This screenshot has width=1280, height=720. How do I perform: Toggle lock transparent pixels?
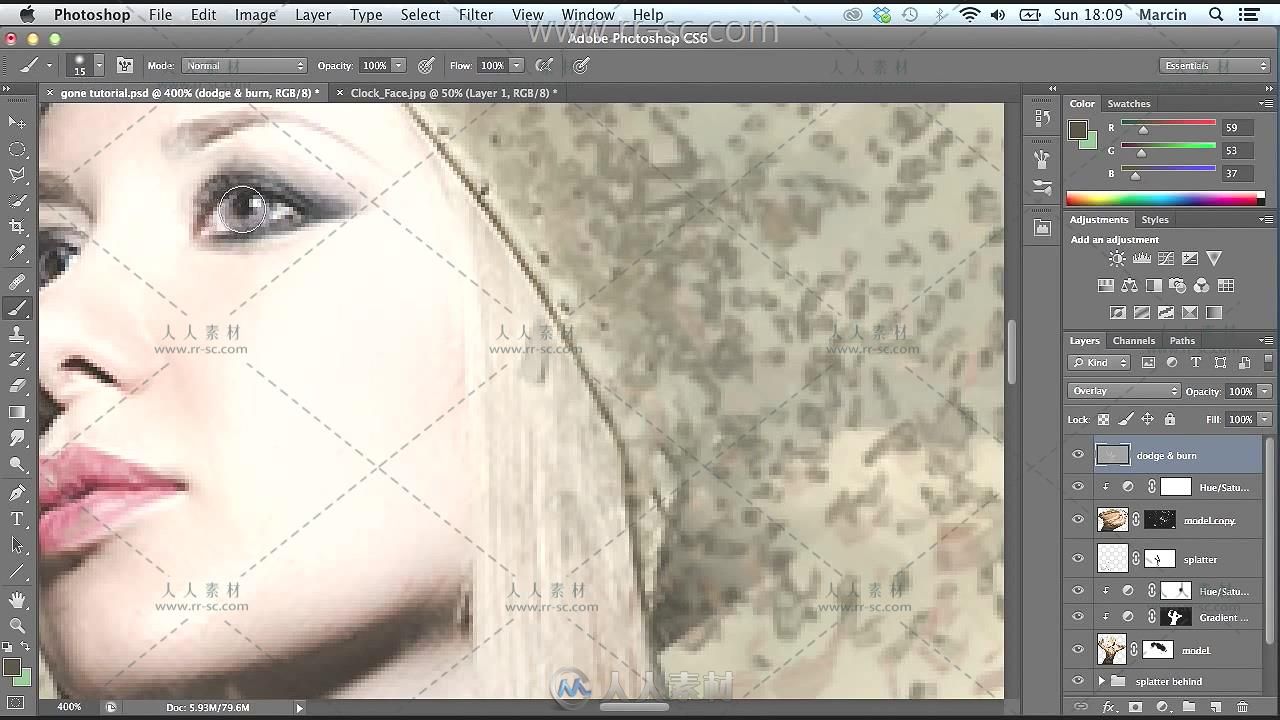point(1104,420)
